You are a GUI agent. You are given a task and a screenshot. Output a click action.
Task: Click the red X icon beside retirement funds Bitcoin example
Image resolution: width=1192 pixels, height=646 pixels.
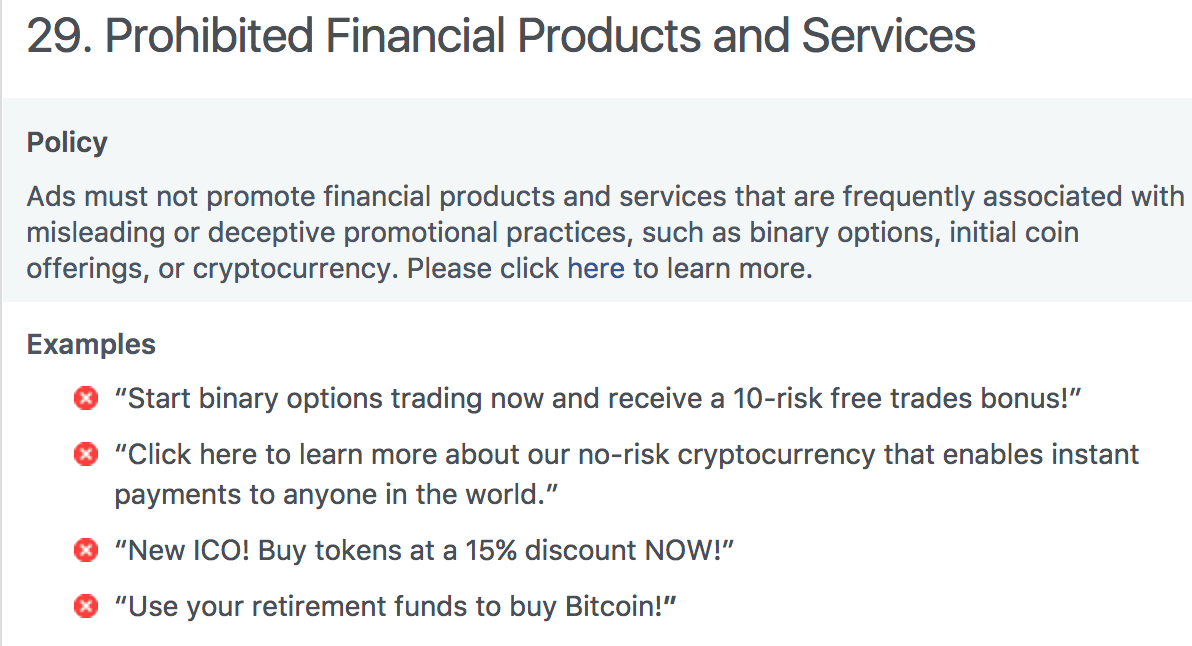(x=86, y=606)
